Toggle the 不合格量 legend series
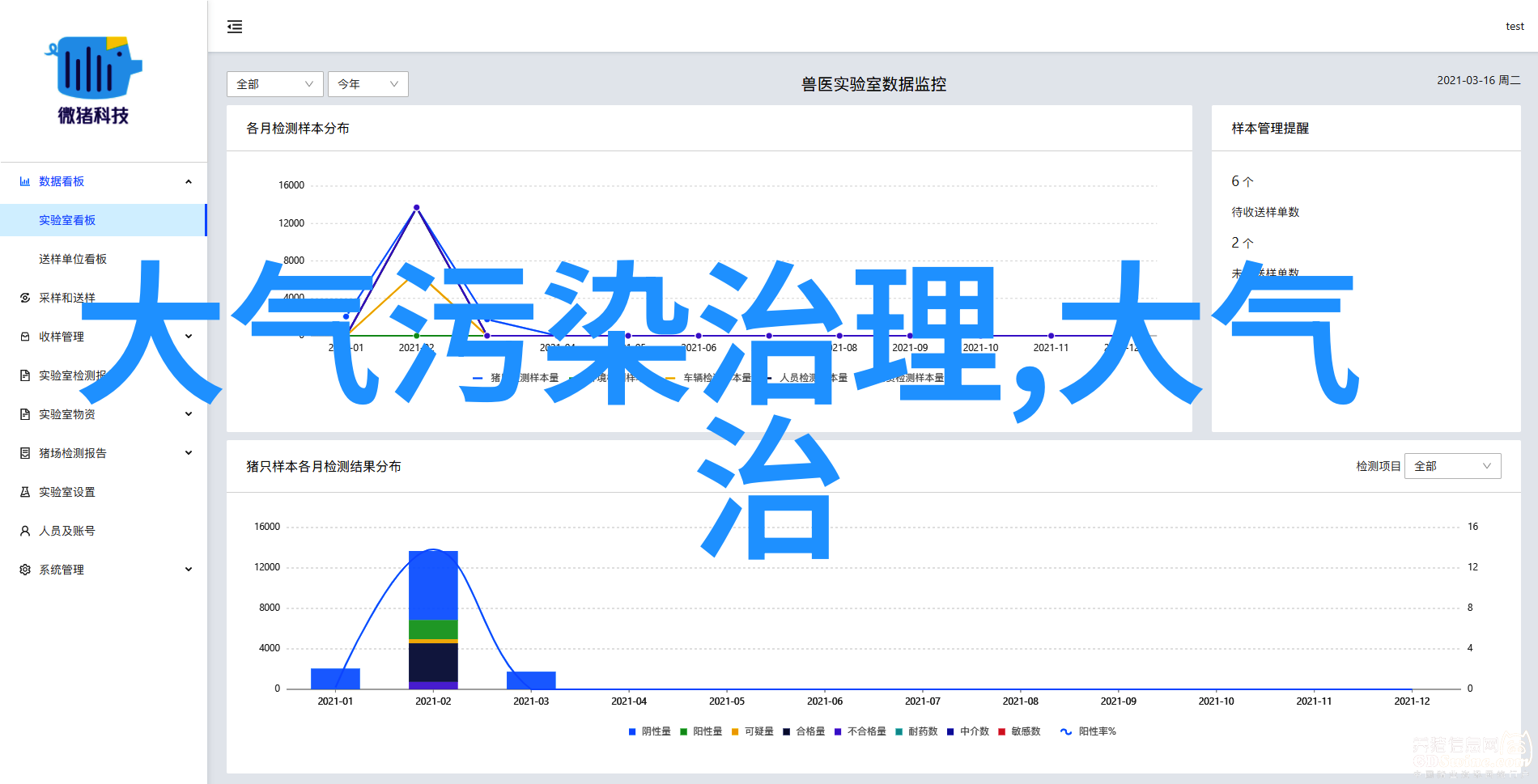 point(860,731)
